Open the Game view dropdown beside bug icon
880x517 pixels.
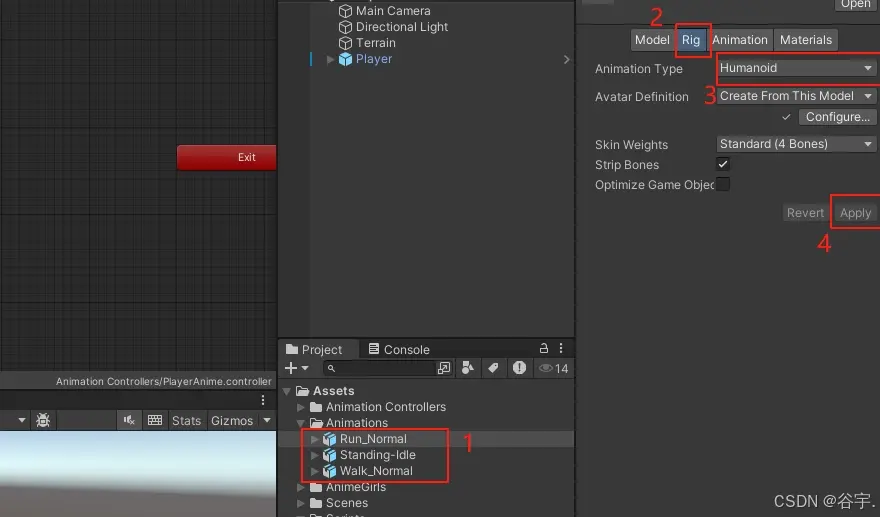(x=22, y=420)
